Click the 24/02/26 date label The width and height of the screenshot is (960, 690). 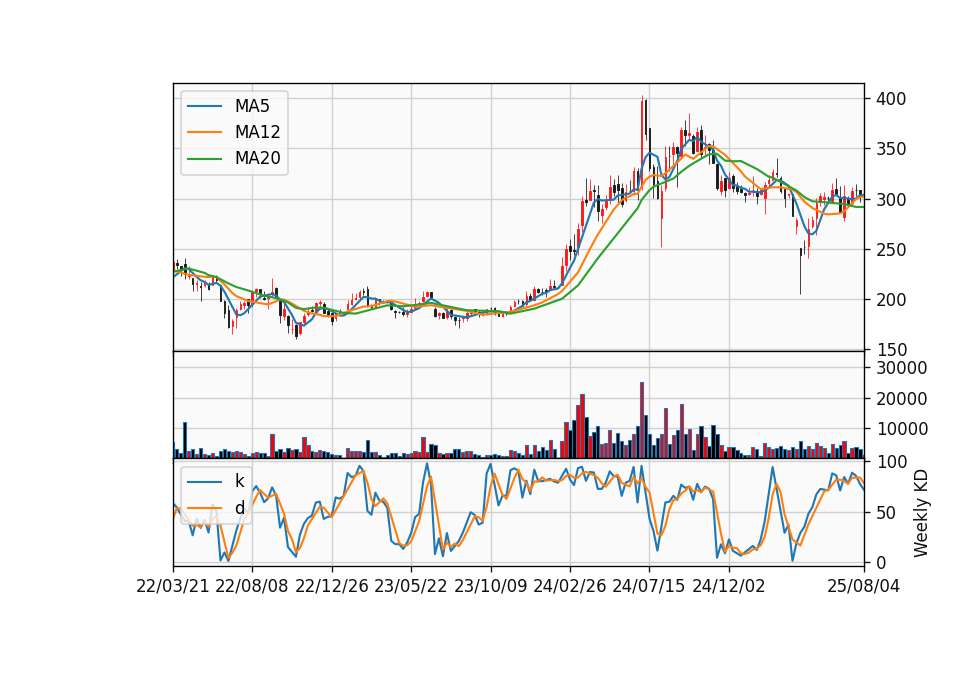pos(569,586)
